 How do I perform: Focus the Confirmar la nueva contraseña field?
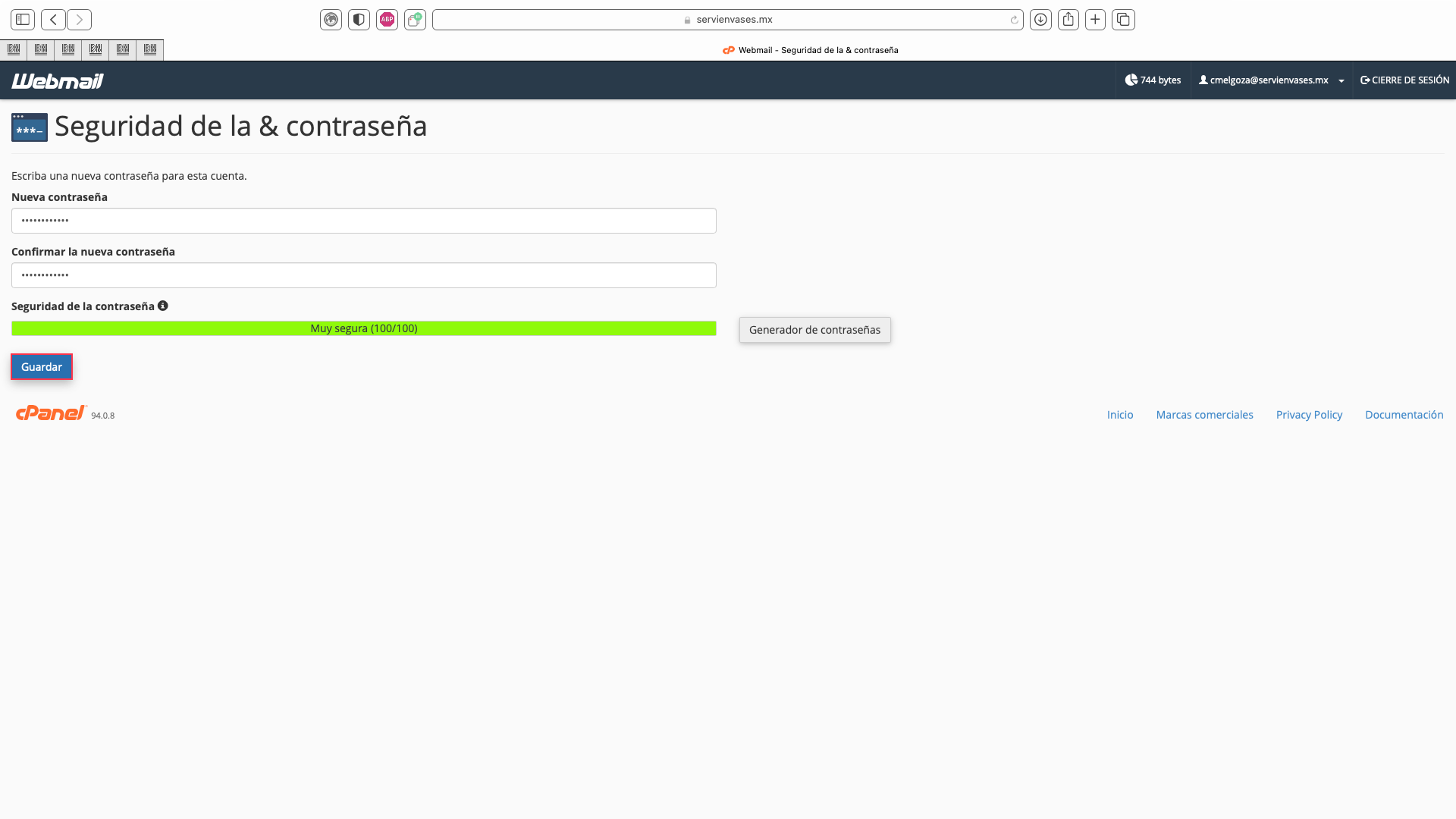click(363, 275)
